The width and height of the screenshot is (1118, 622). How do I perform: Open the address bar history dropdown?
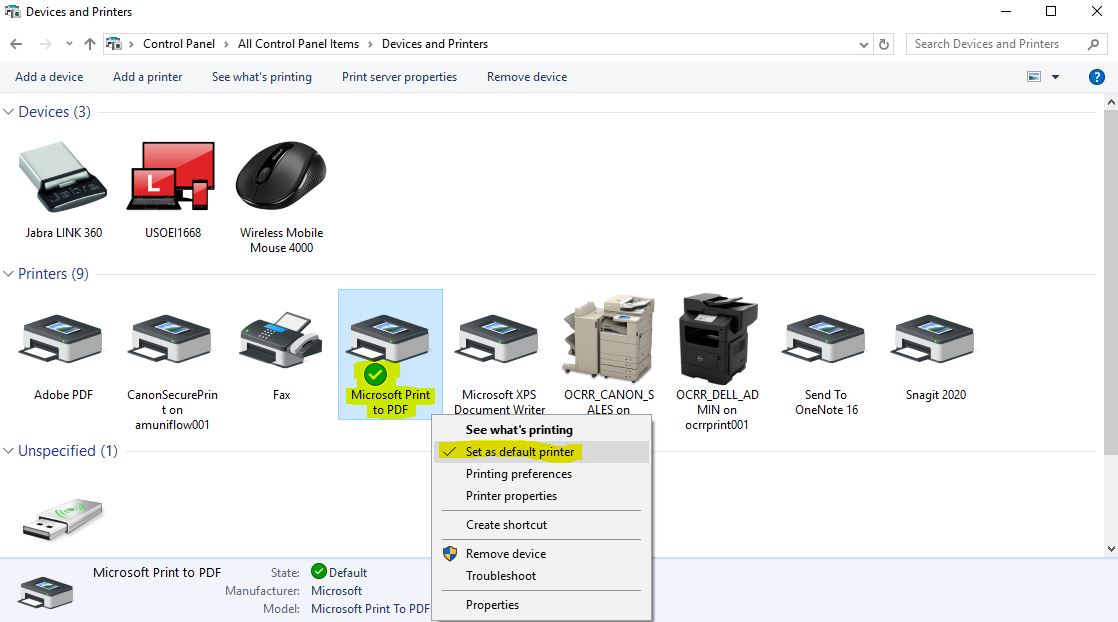click(x=863, y=44)
